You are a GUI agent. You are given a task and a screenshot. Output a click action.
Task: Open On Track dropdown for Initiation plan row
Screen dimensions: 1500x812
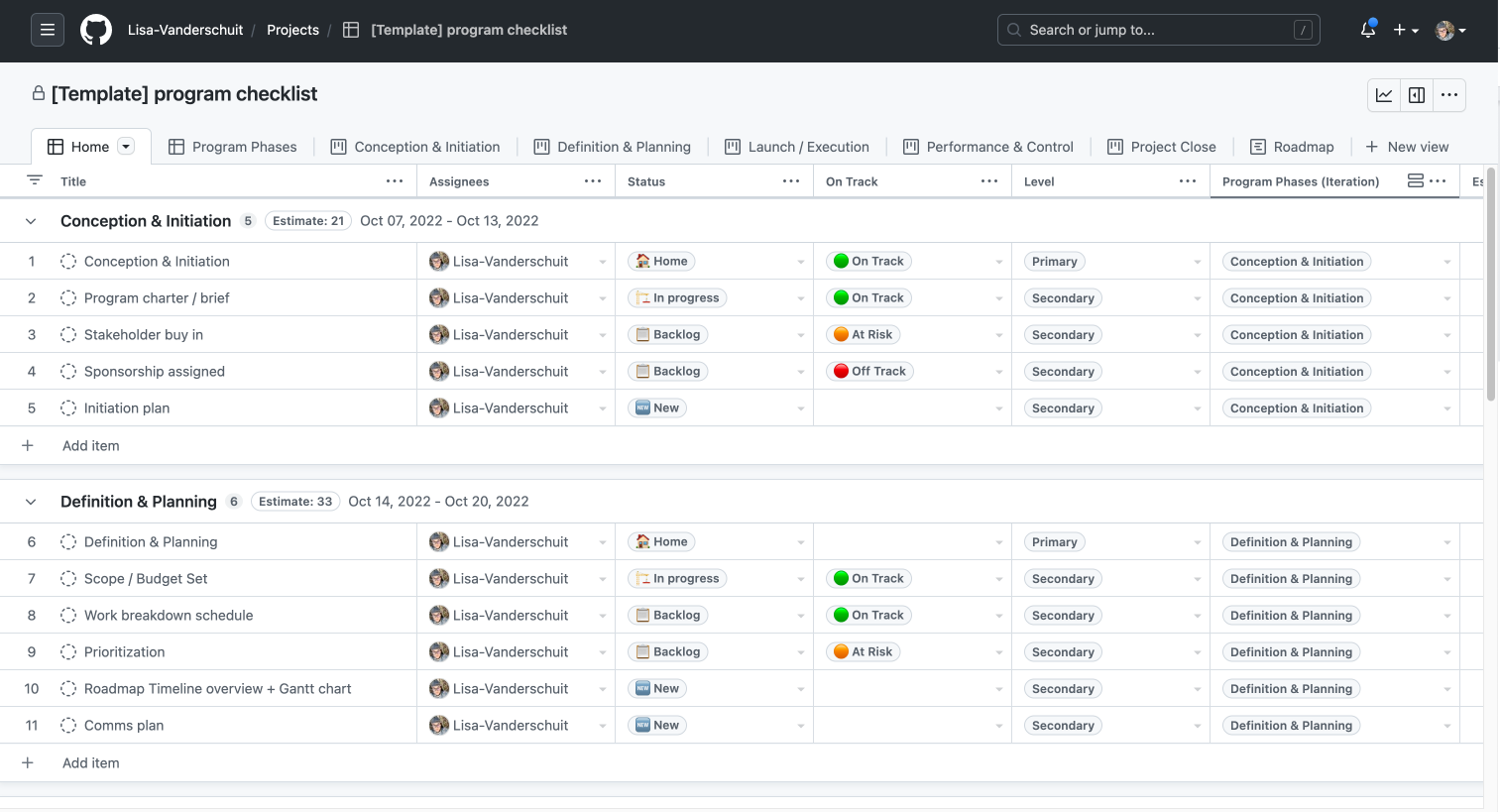click(x=999, y=408)
